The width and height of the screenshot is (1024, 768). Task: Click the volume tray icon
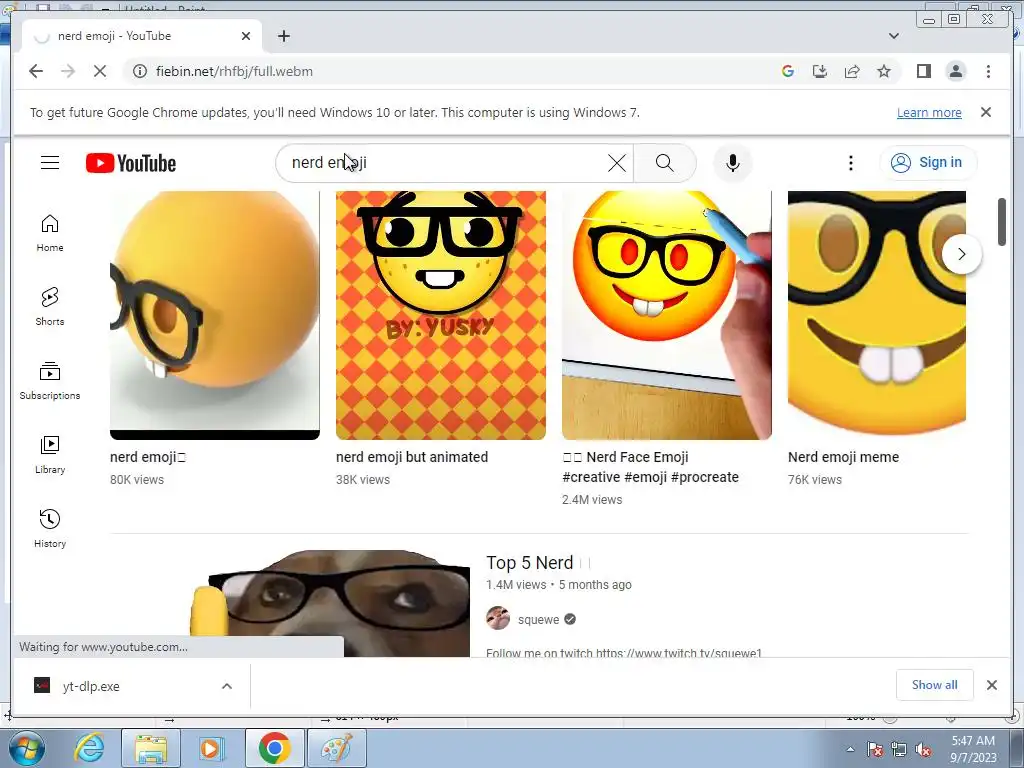tap(923, 750)
